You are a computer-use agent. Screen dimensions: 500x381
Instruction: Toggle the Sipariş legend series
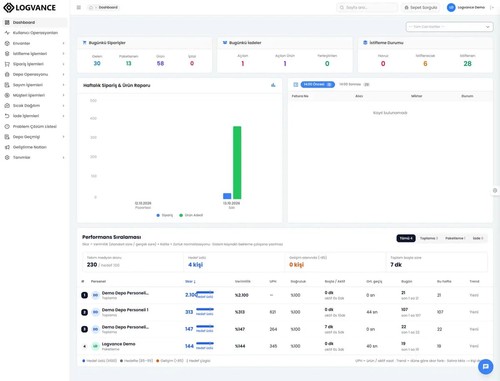click(x=165, y=215)
